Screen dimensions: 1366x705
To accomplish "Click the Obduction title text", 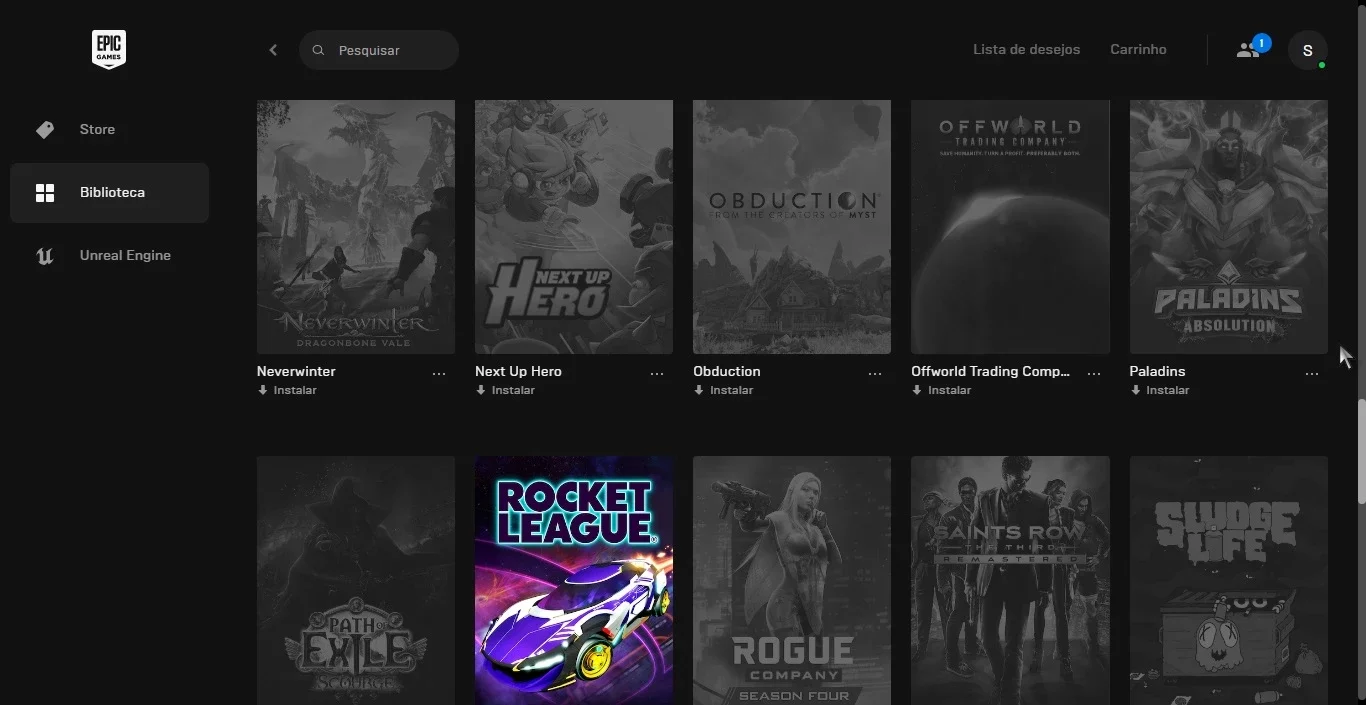I will [x=727, y=371].
